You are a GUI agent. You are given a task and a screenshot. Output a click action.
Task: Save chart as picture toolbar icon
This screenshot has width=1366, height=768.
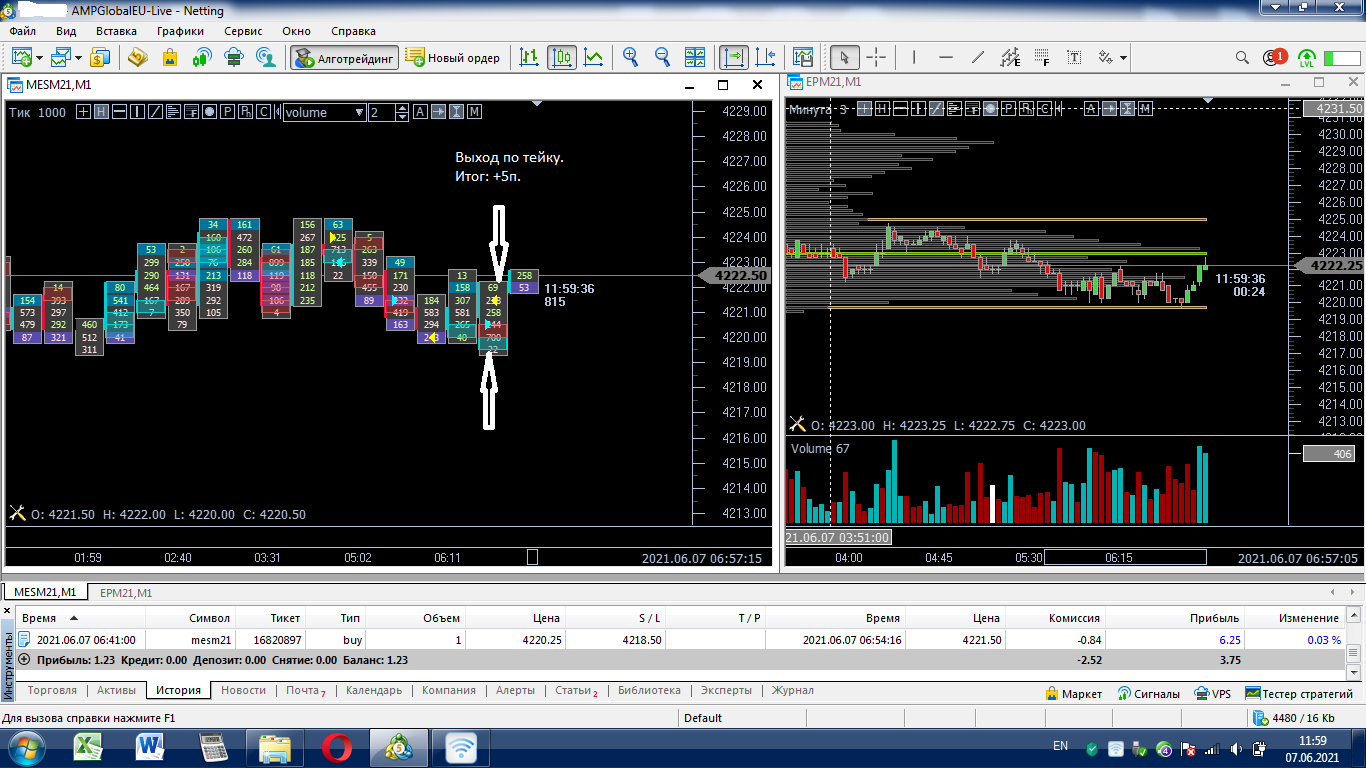[x=803, y=57]
